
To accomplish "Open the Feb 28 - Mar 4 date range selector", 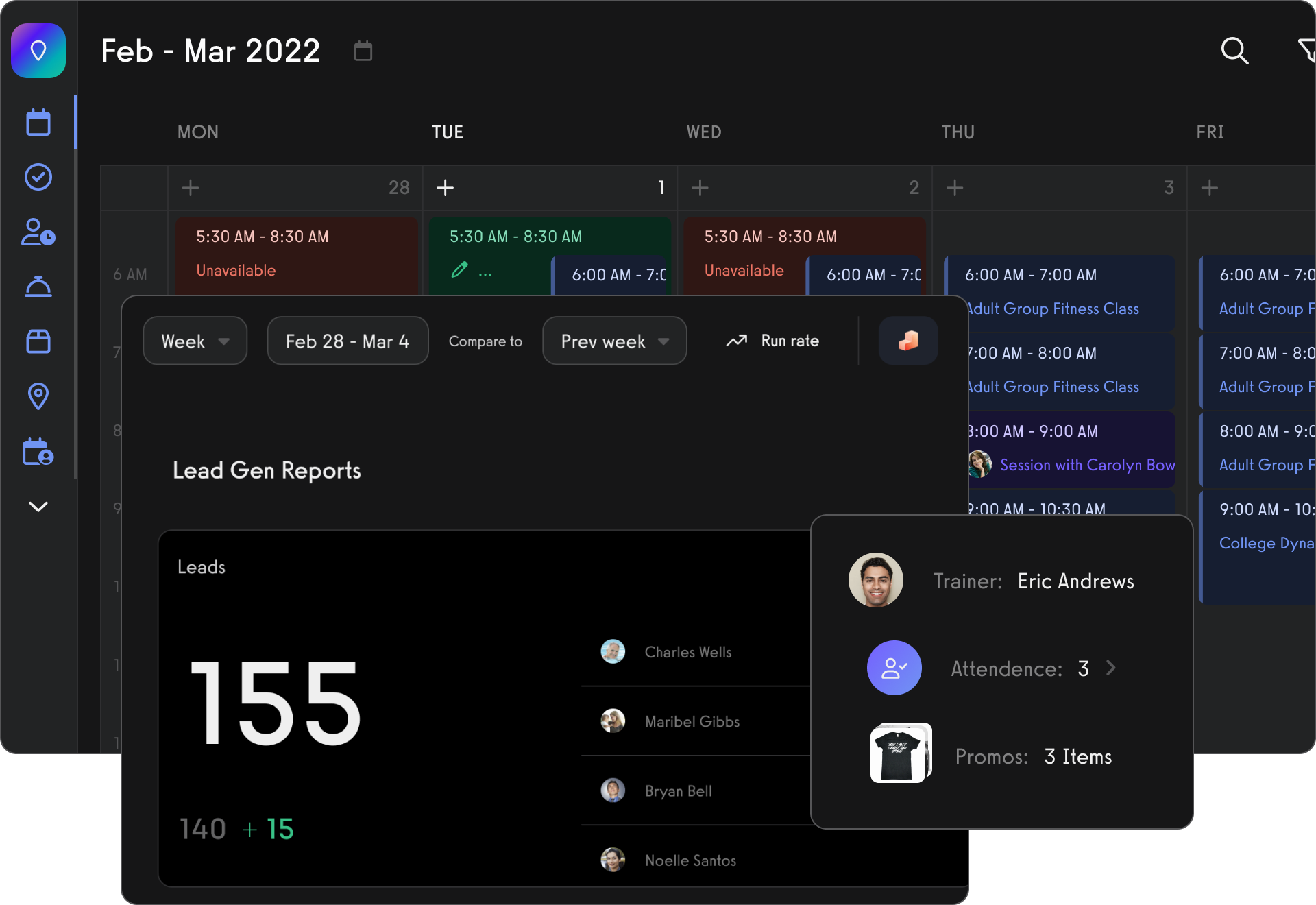I will click(348, 341).
